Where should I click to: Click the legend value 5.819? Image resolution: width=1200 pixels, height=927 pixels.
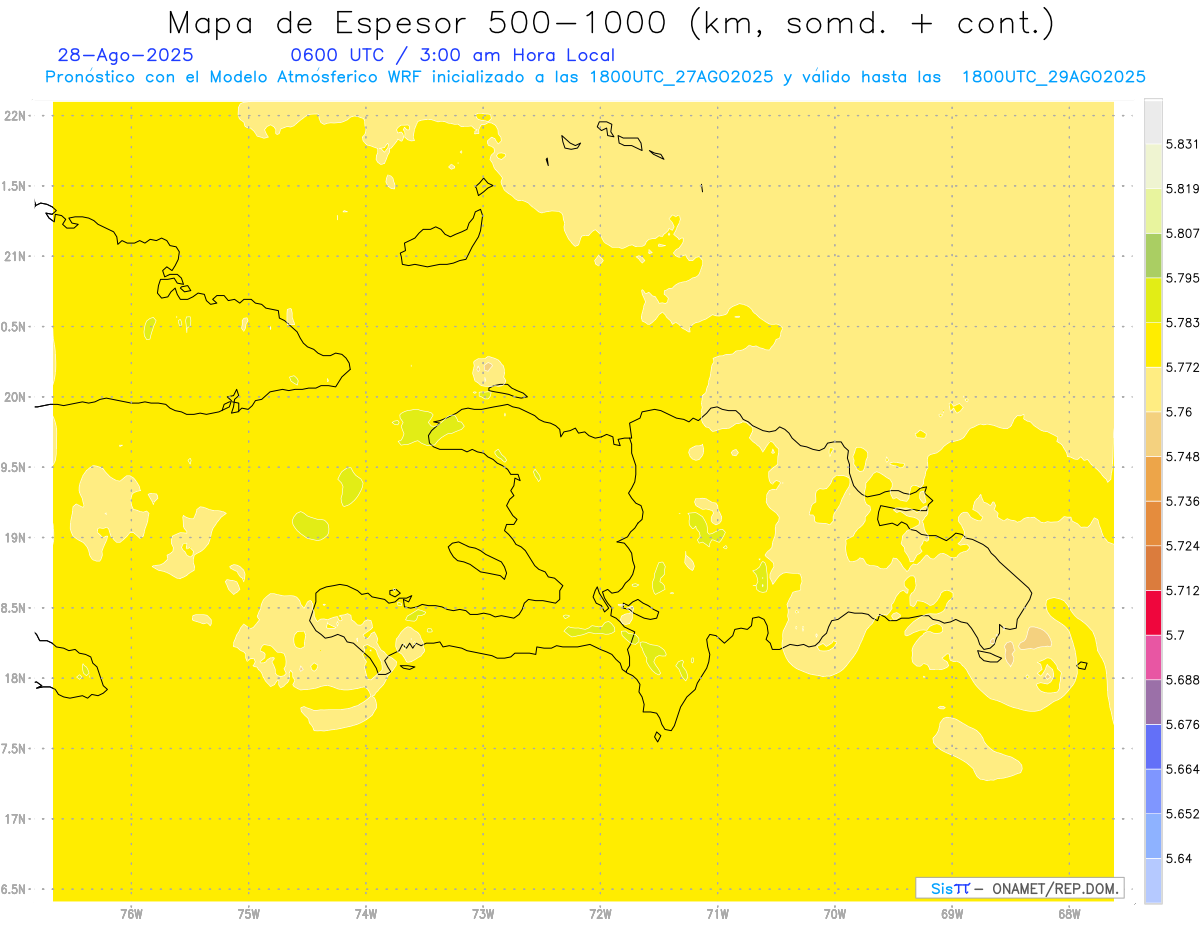(1182, 189)
